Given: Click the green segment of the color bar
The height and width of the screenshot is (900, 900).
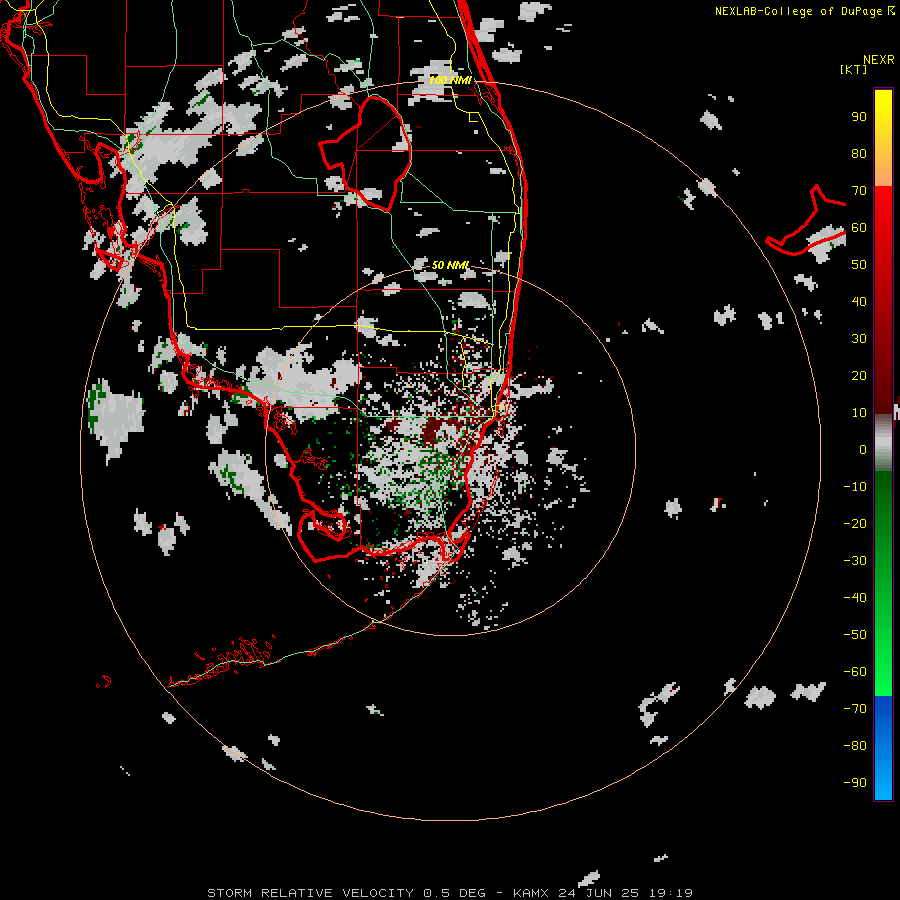Looking at the screenshot, I should 883,584.
